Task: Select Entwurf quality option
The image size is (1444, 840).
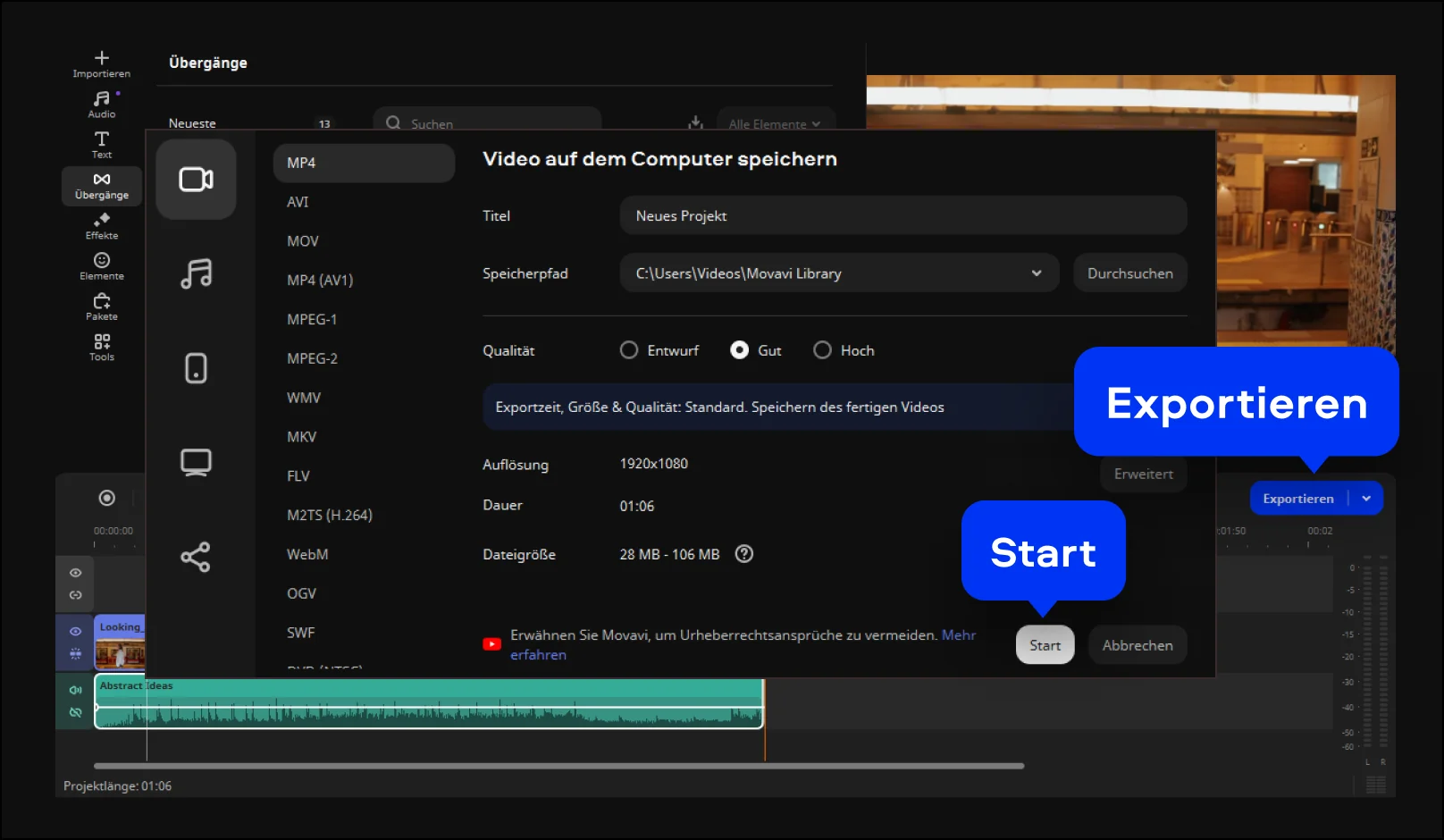Action: 629,350
